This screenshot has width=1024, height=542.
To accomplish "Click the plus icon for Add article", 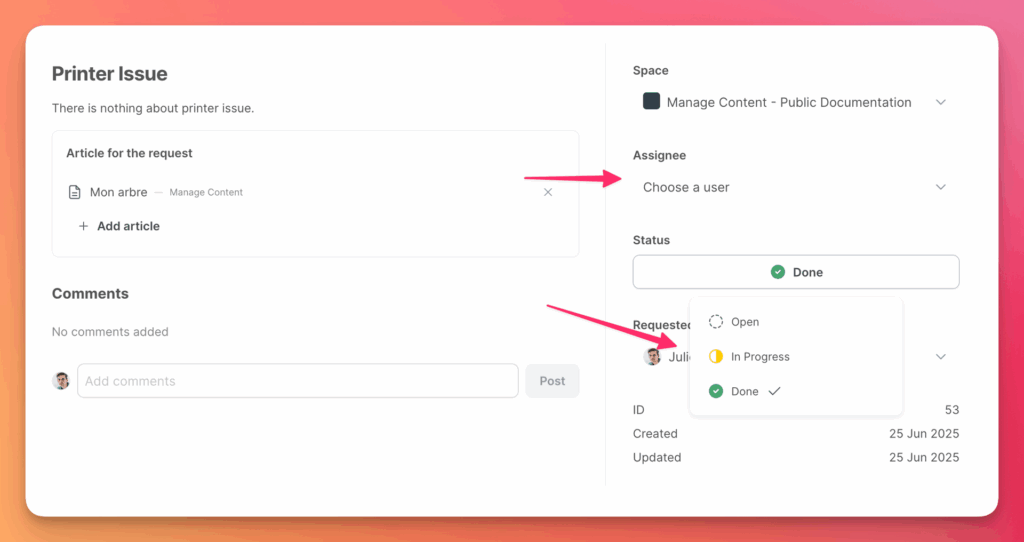I will coord(83,226).
